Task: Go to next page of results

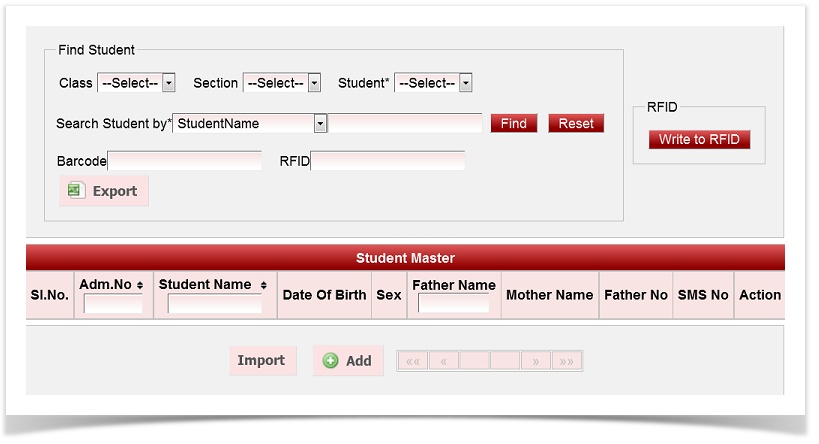Action: coord(536,361)
